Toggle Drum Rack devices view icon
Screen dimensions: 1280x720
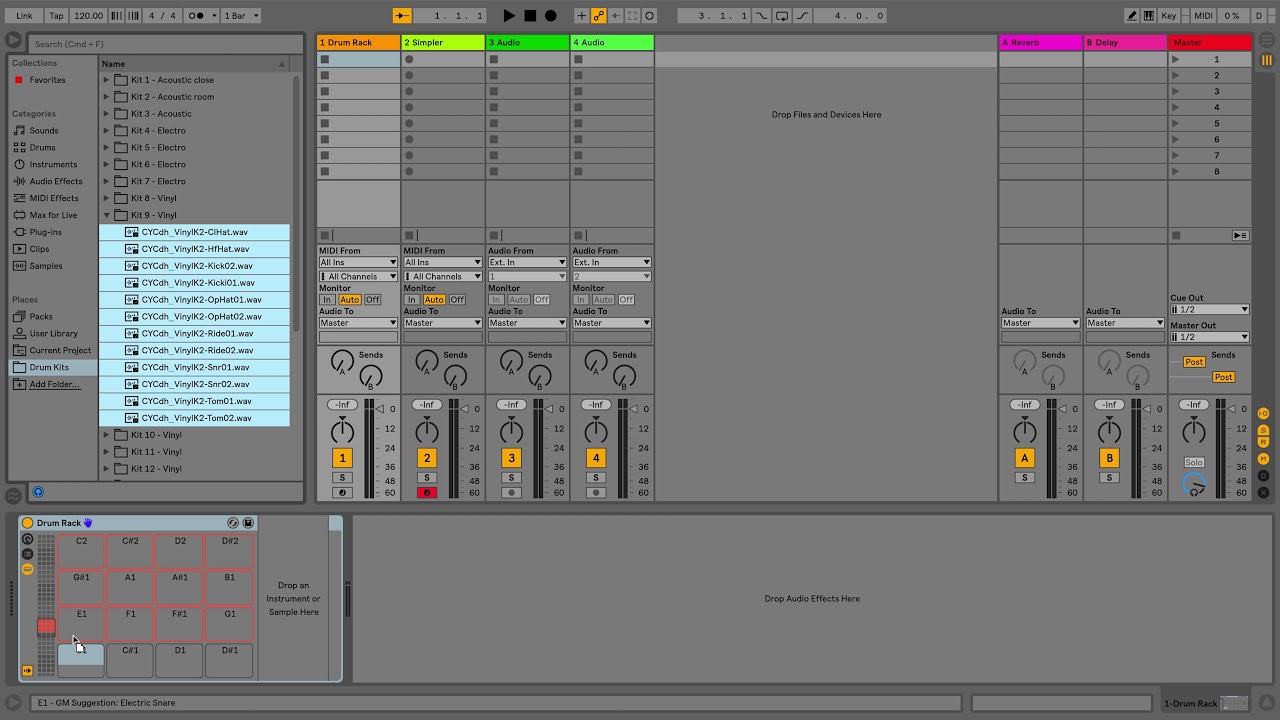point(28,569)
